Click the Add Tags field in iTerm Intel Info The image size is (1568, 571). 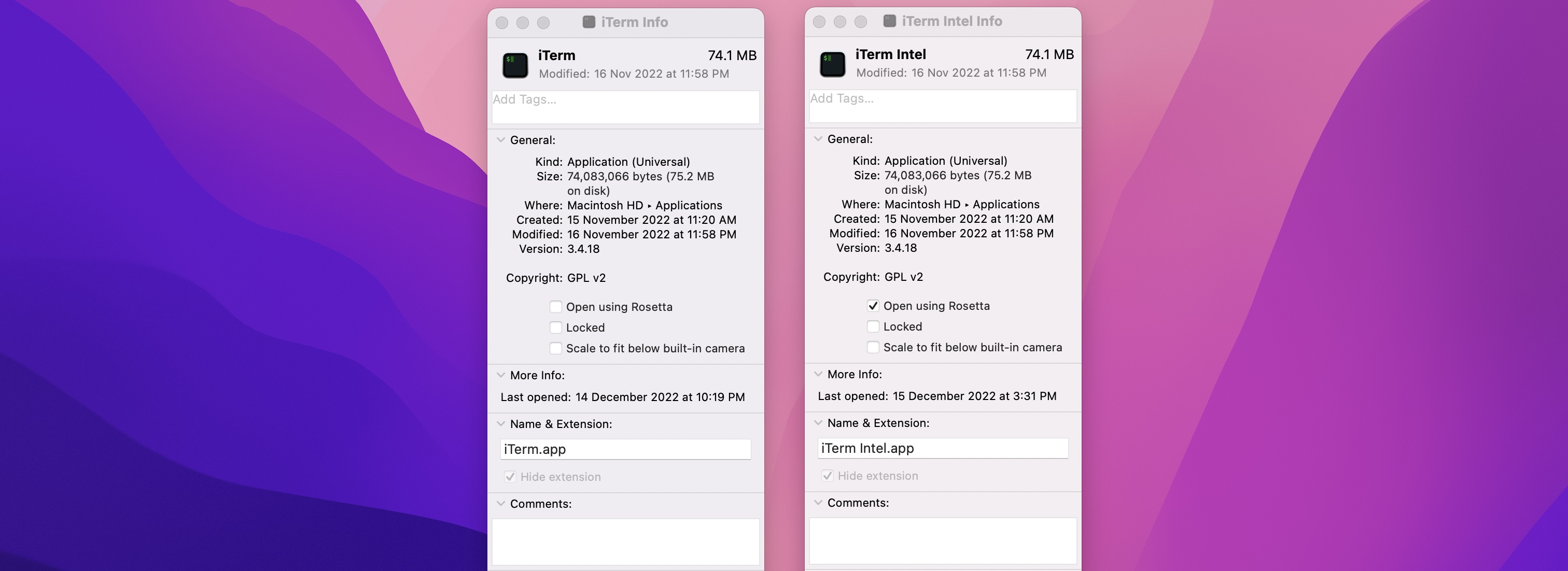[x=942, y=106]
